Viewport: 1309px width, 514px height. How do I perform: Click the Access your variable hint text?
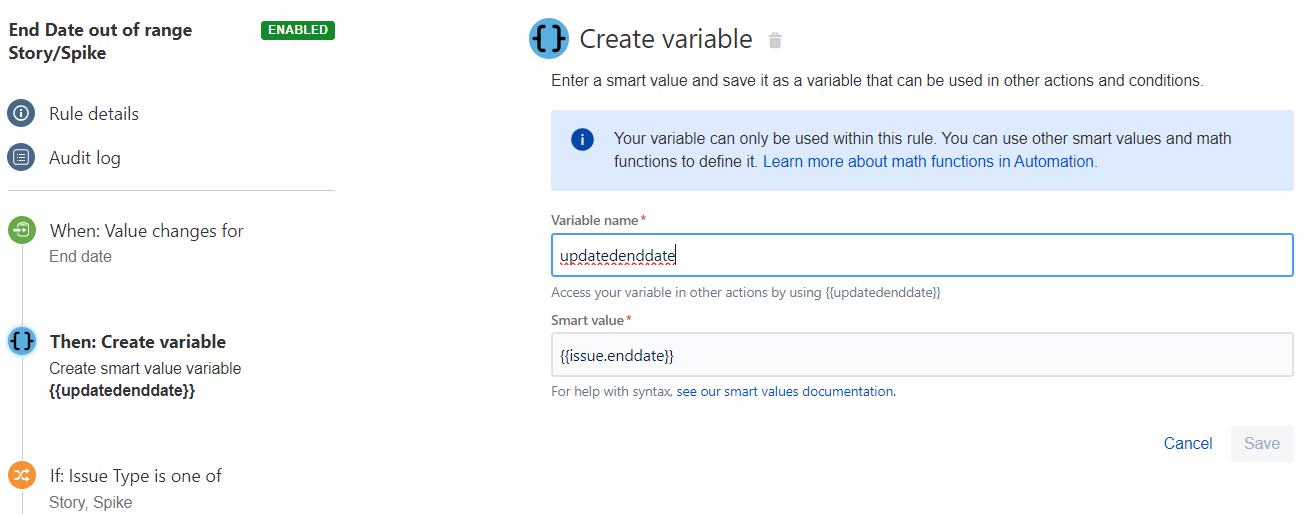(x=746, y=293)
